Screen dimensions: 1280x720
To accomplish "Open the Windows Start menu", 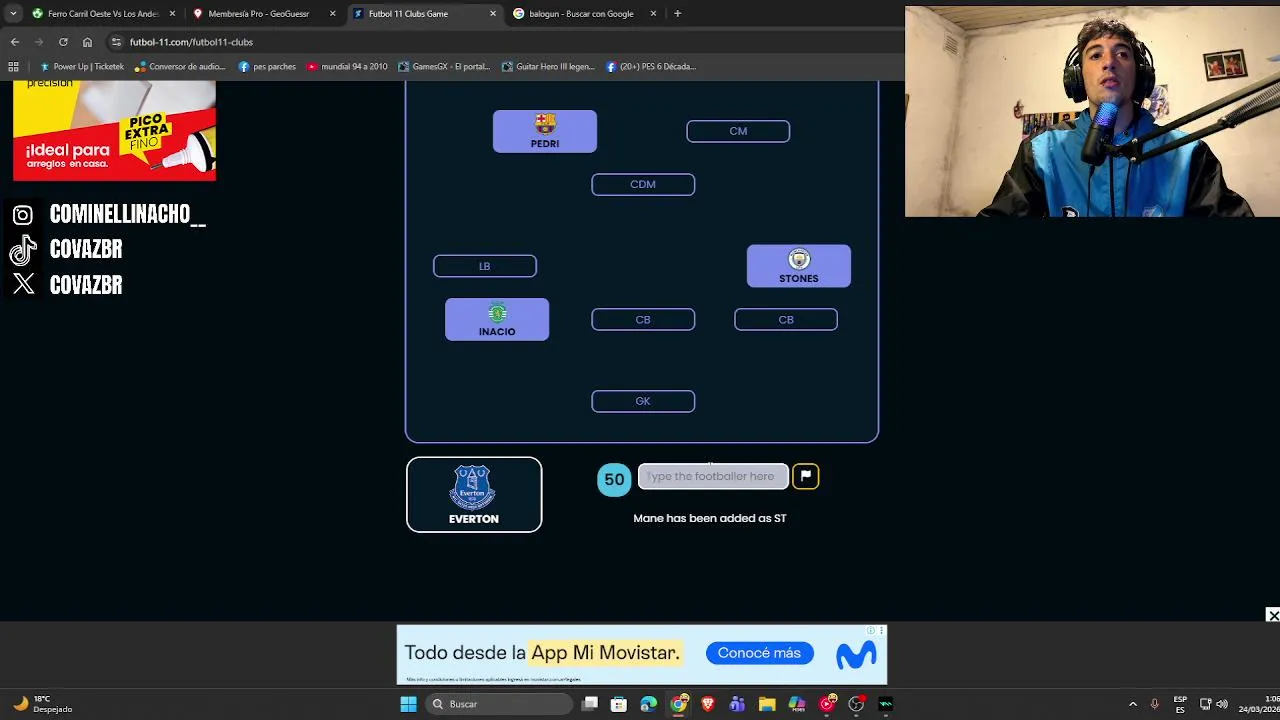I will coord(408,704).
